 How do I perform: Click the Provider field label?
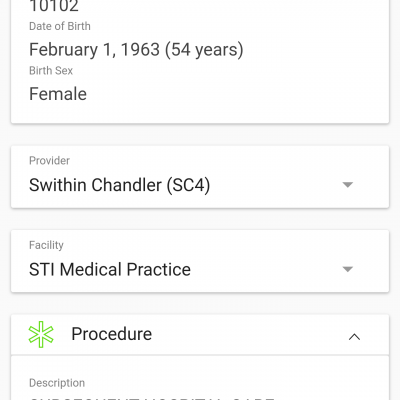click(x=49, y=161)
